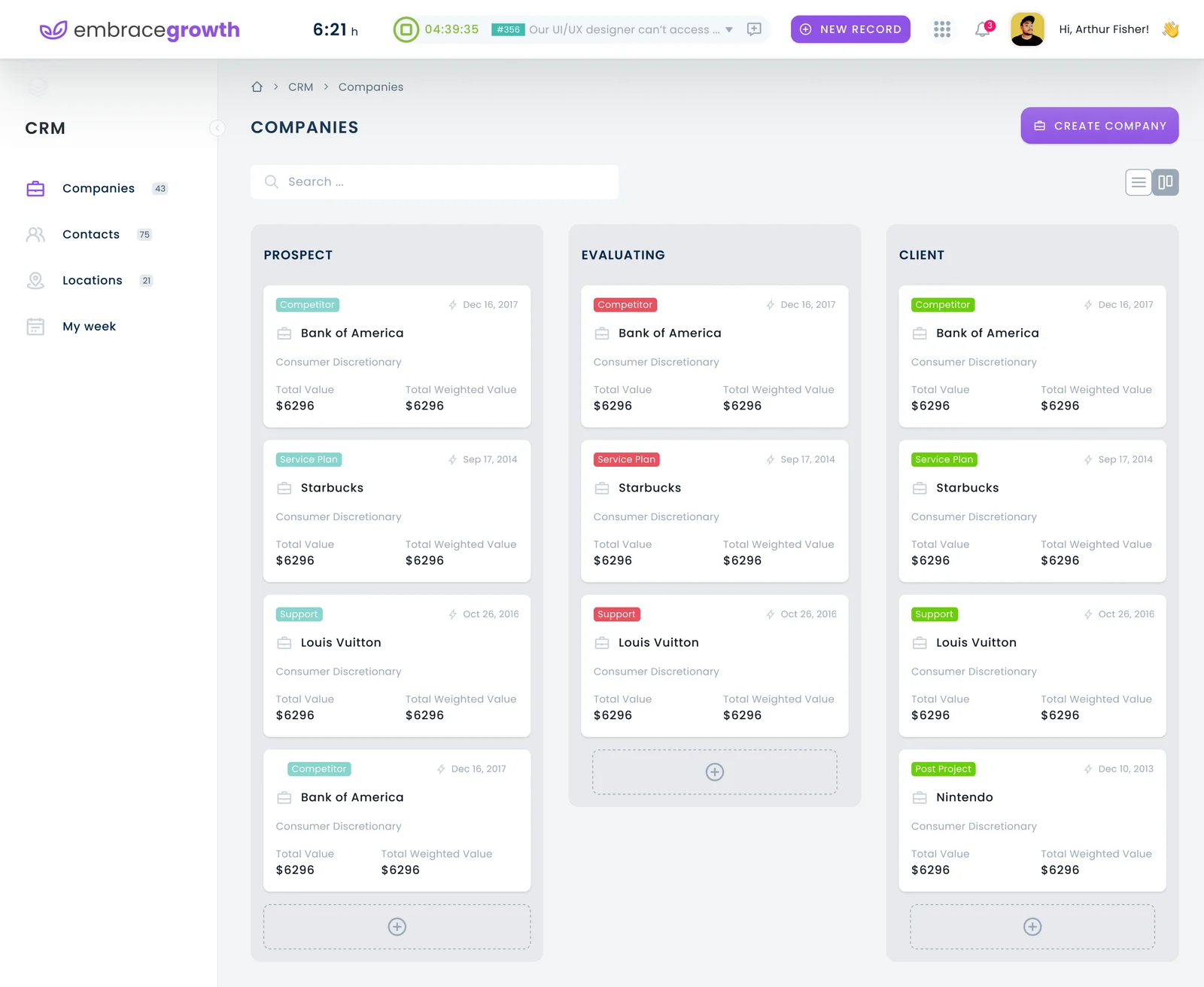Open Locations in the sidebar

point(92,281)
